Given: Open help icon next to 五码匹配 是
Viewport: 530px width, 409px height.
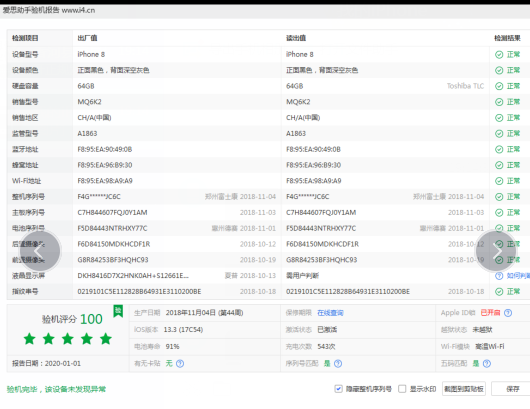Looking at the screenshot, I should (487, 363).
